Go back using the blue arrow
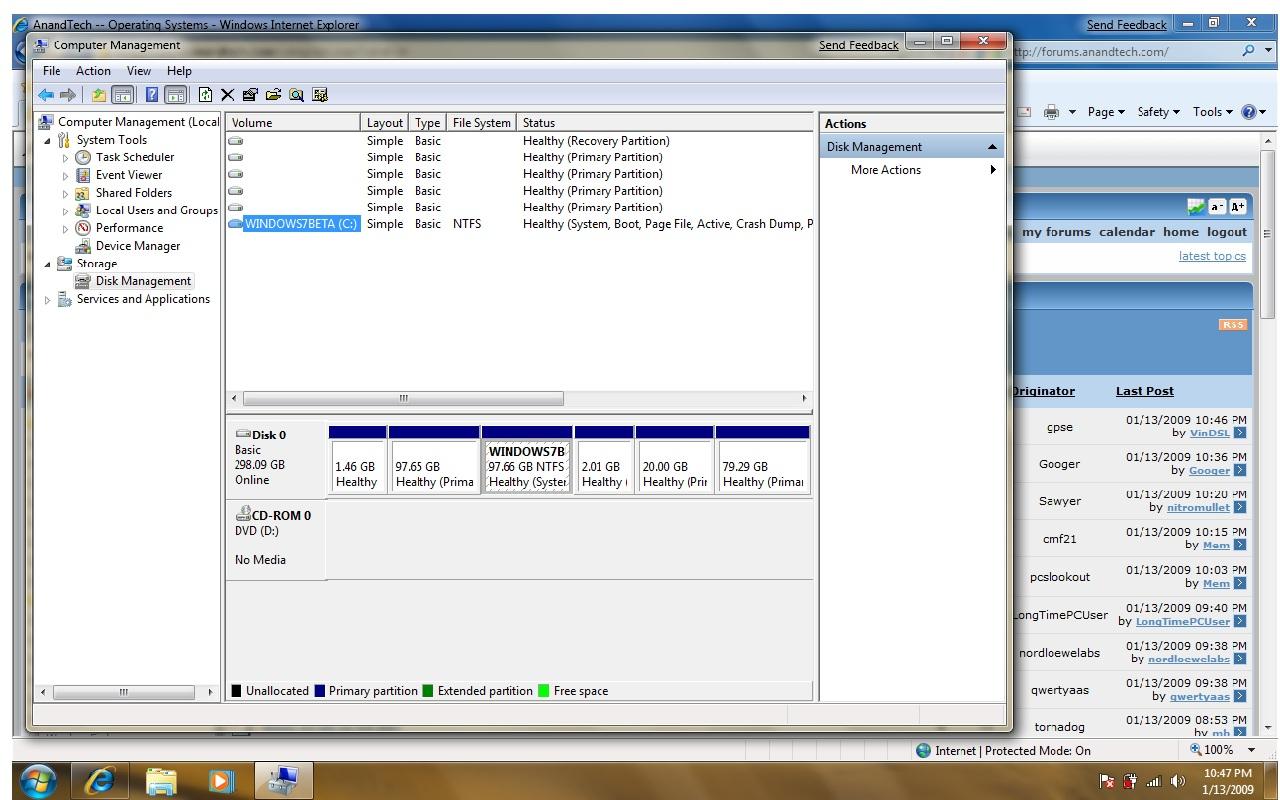Screen dimensions: 1280x800 click(x=46, y=95)
